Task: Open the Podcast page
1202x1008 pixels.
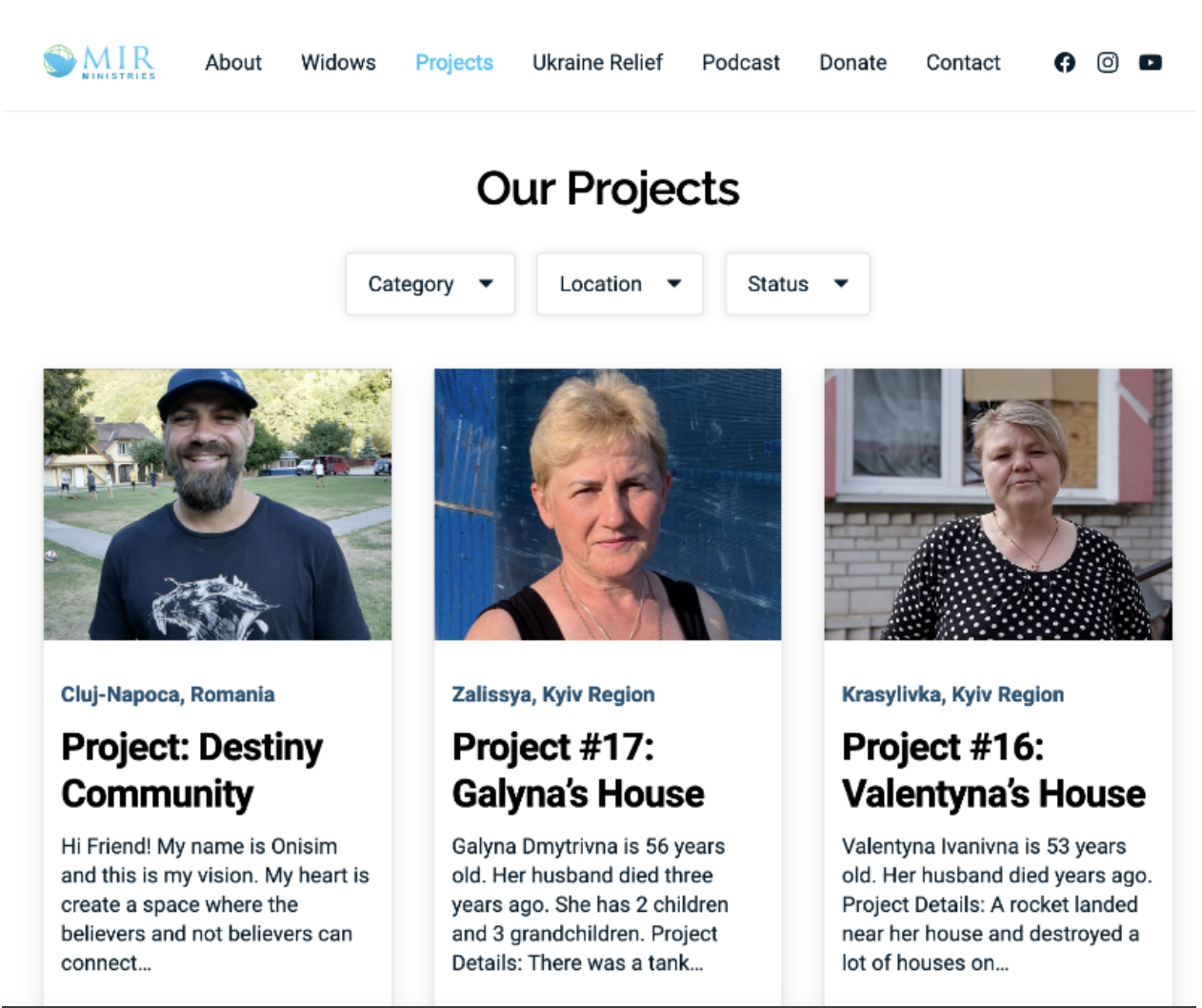Action: [x=741, y=63]
